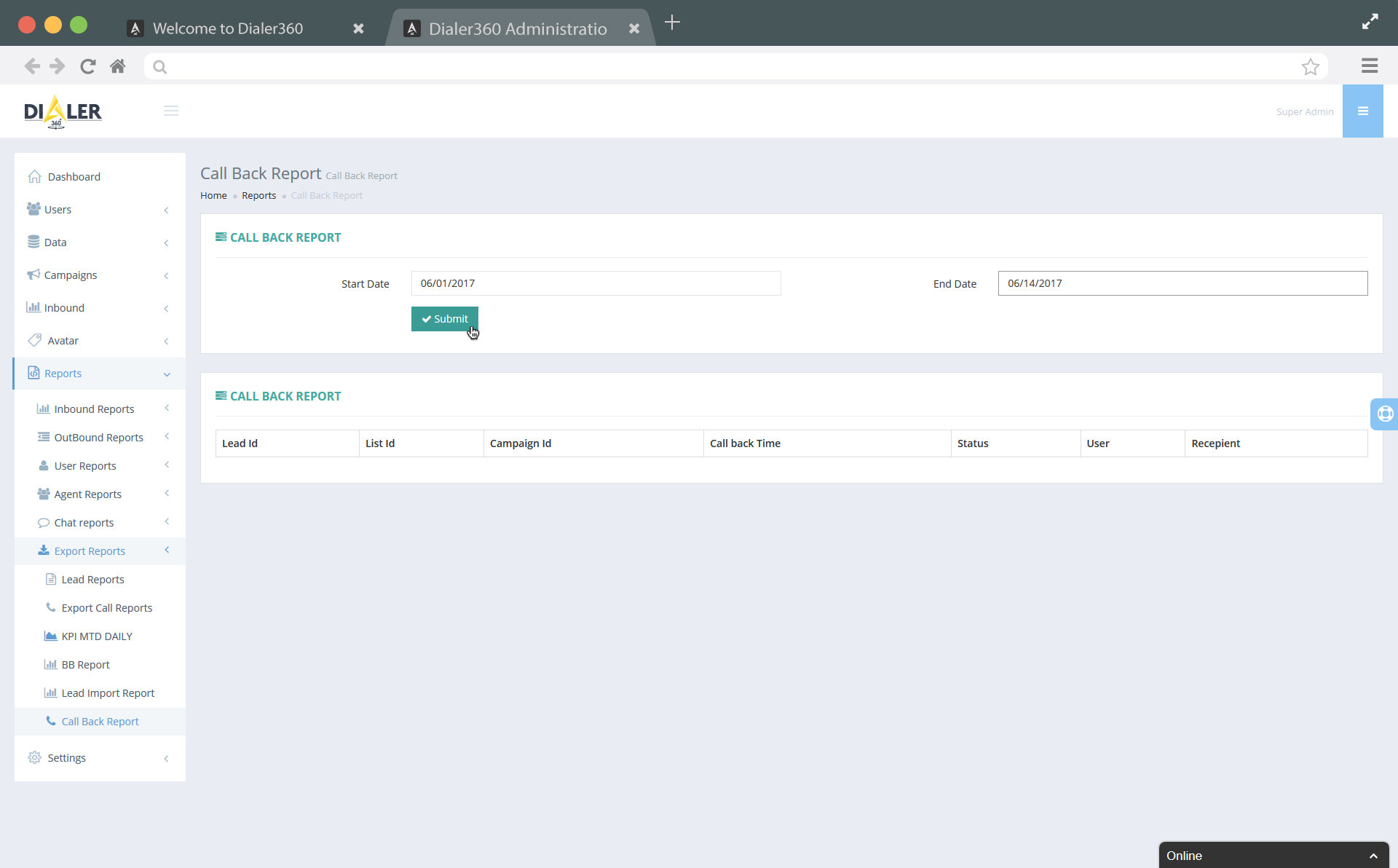1398x868 pixels.
Task: Toggle the top-right blue menu panel
Action: coord(1363,111)
